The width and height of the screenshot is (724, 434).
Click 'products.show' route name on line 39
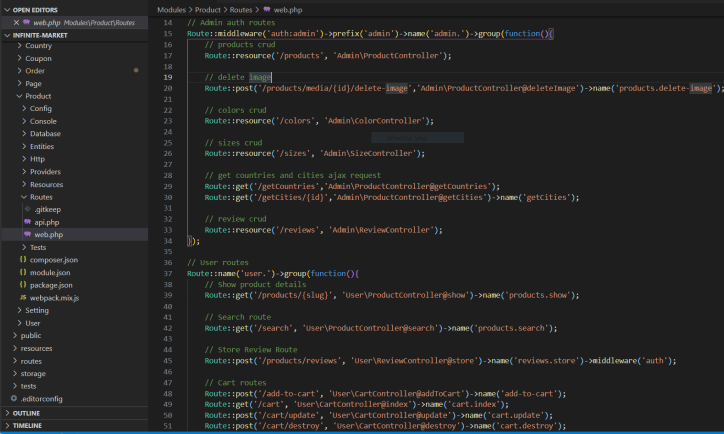click(538, 295)
